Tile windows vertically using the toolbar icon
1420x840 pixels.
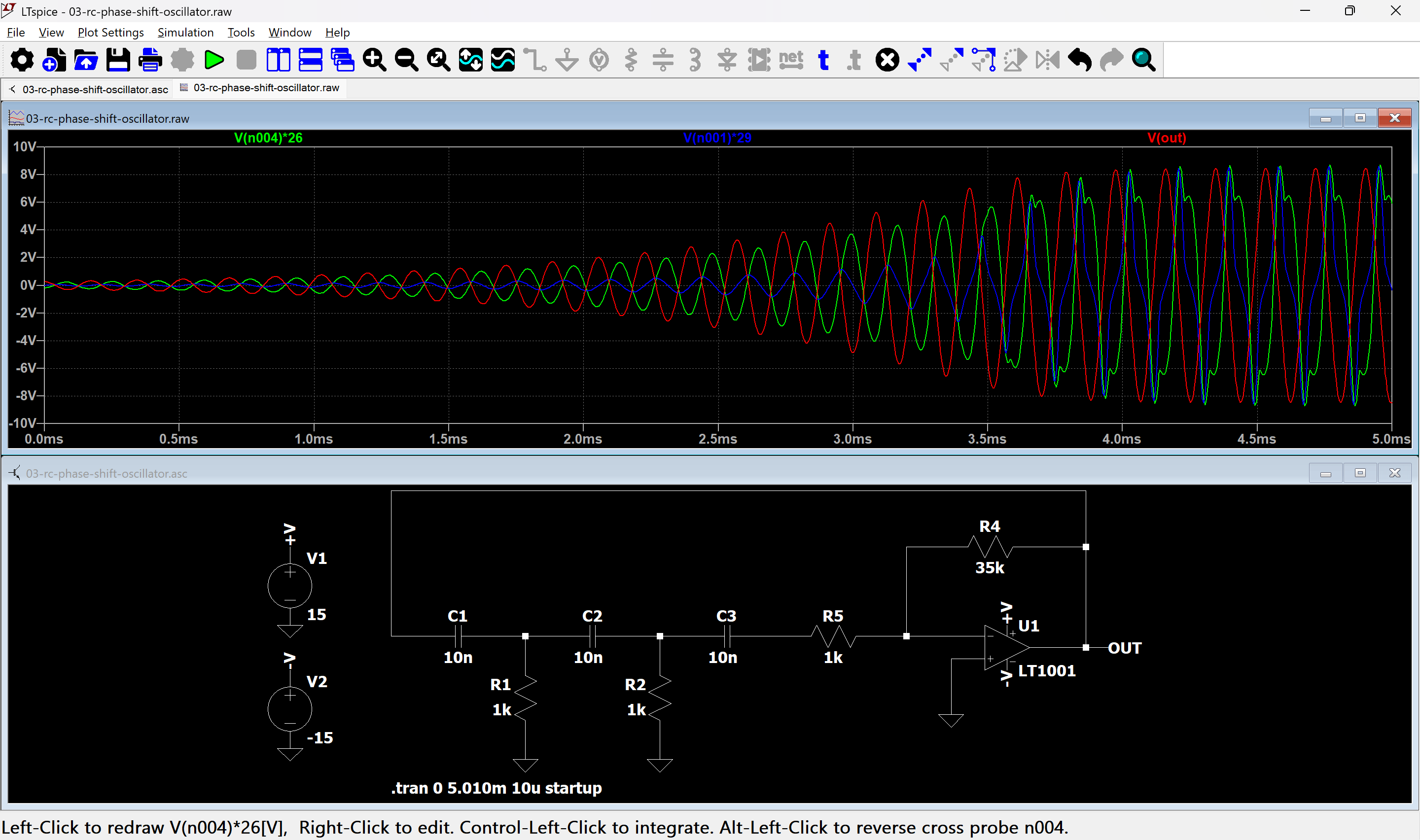(x=278, y=60)
